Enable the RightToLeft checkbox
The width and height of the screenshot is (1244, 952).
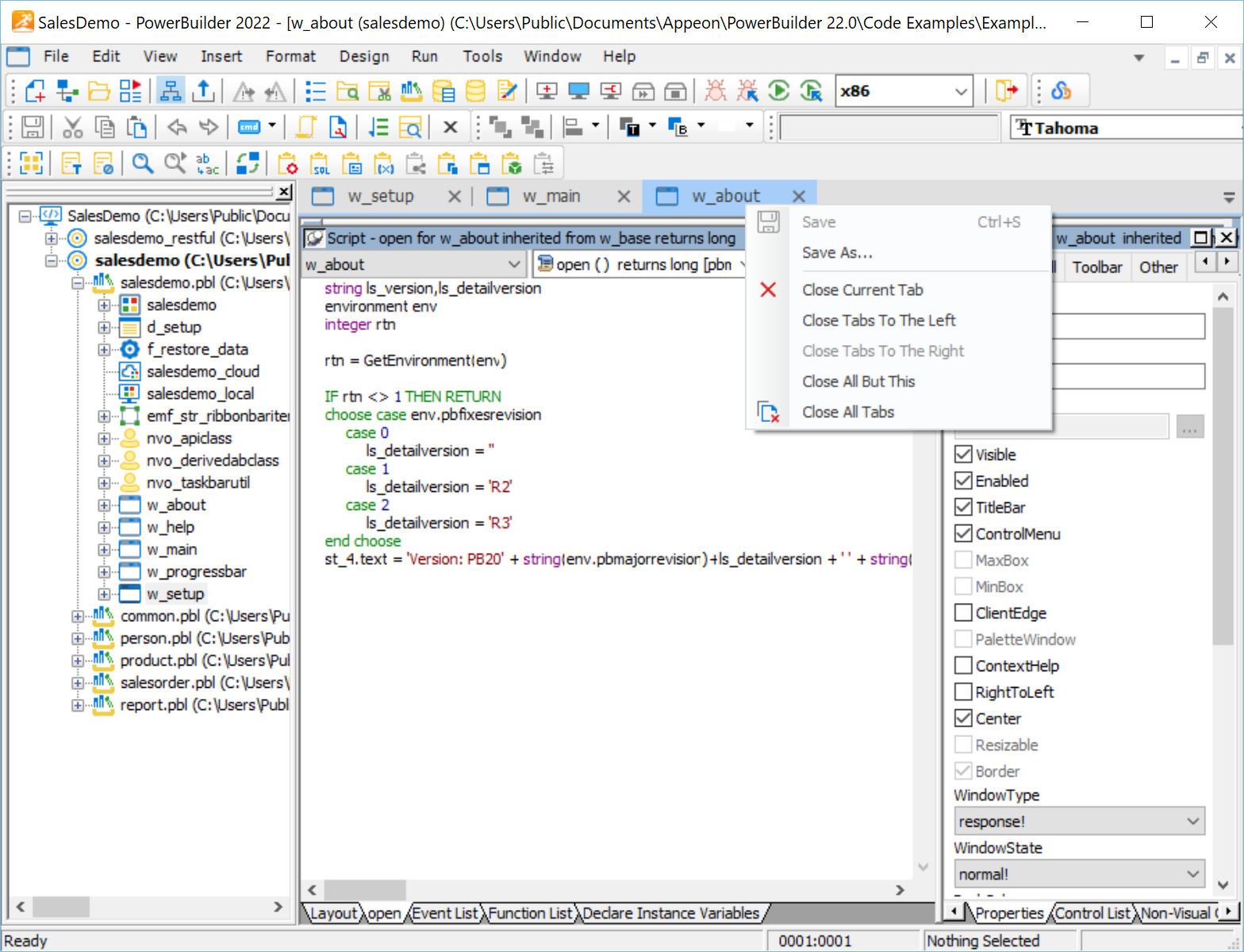pyautogui.click(x=963, y=692)
